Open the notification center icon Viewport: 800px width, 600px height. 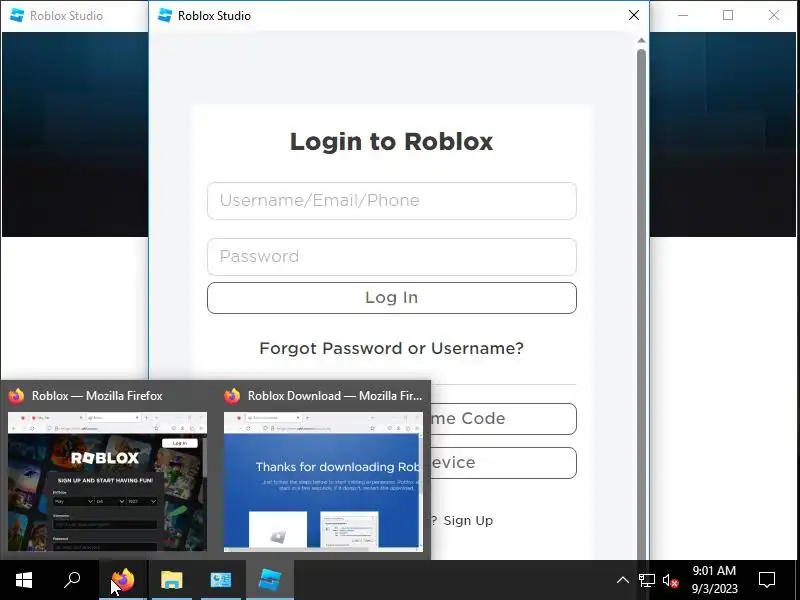coord(767,580)
